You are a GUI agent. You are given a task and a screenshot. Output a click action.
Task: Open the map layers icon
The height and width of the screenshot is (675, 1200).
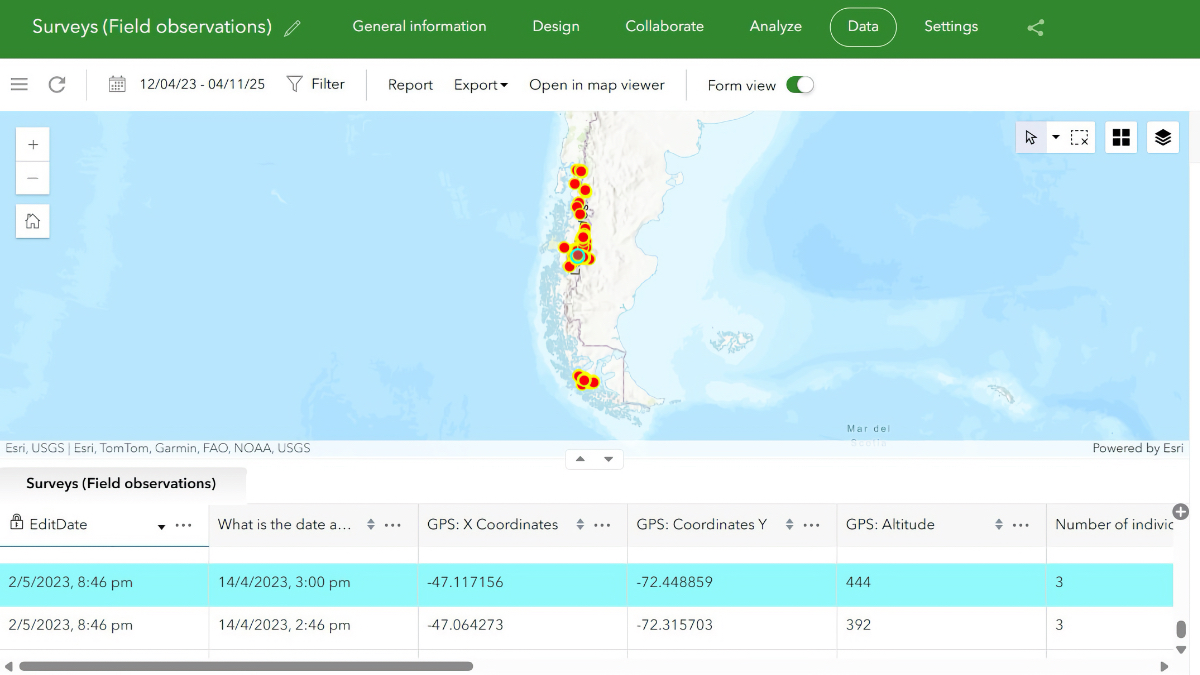1163,137
